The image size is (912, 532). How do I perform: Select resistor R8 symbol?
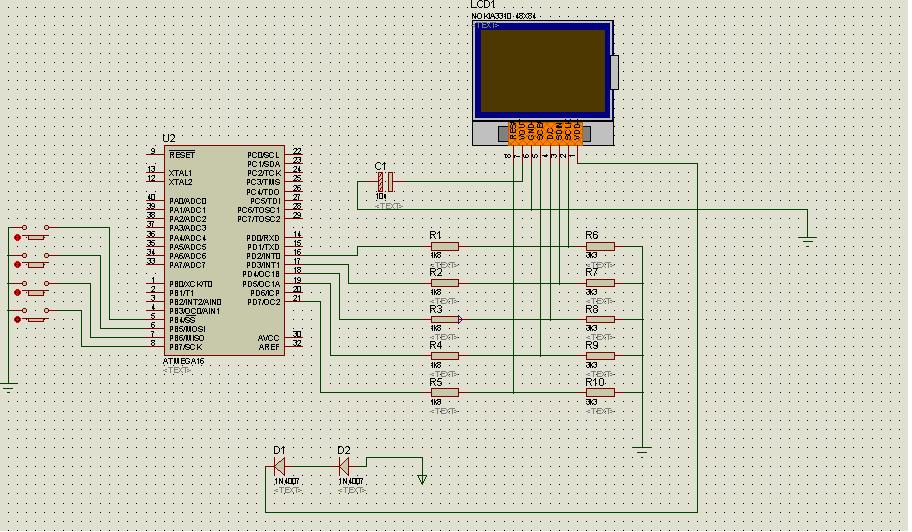click(x=600, y=319)
